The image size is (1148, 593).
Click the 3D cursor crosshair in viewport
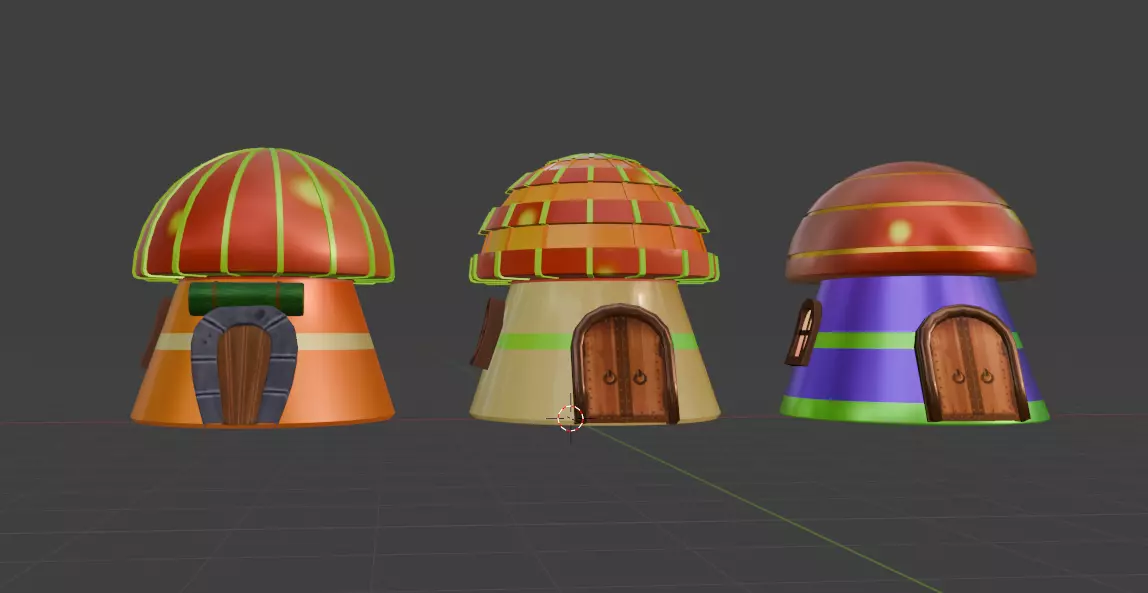(570, 419)
